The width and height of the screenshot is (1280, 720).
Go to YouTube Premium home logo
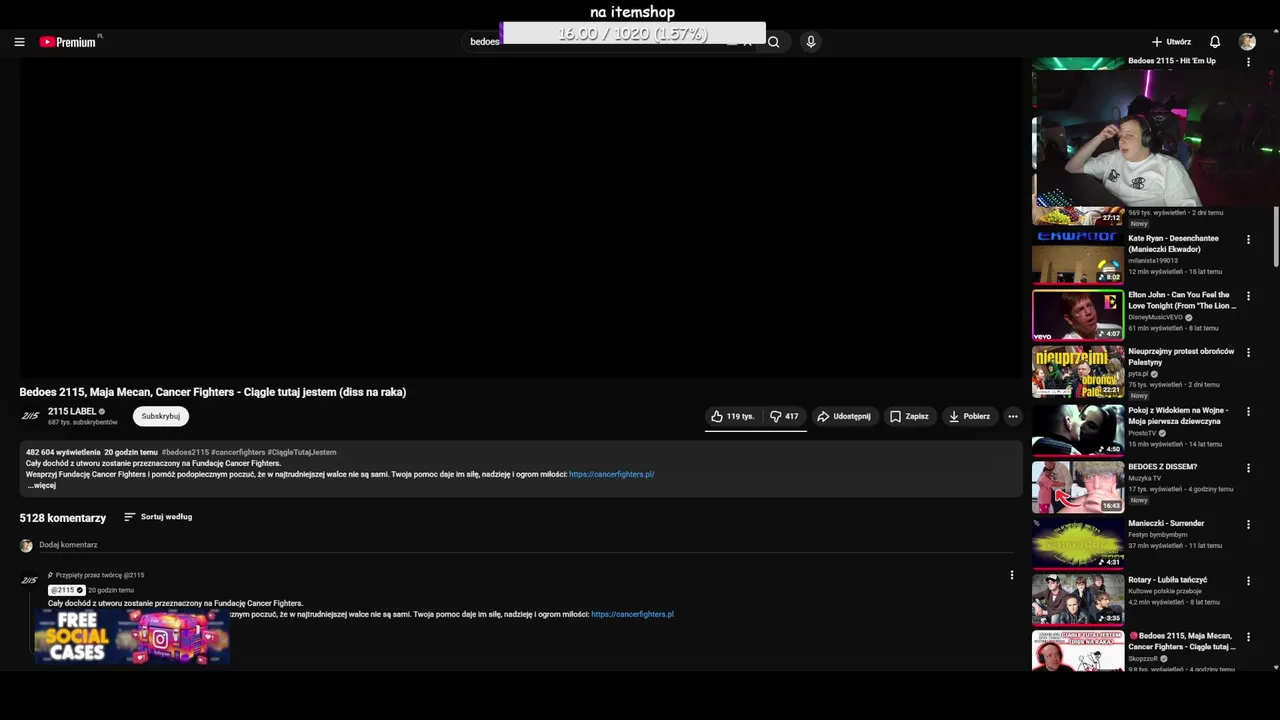pyautogui.click(x=68, y=42)
